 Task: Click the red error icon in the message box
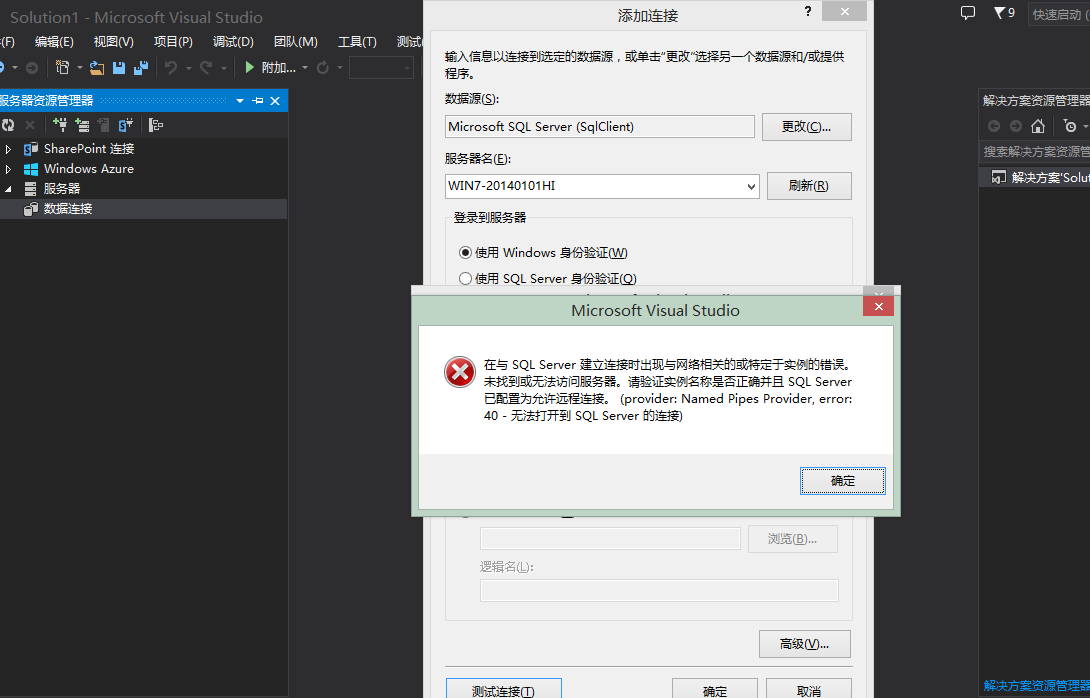click(459, 372)
